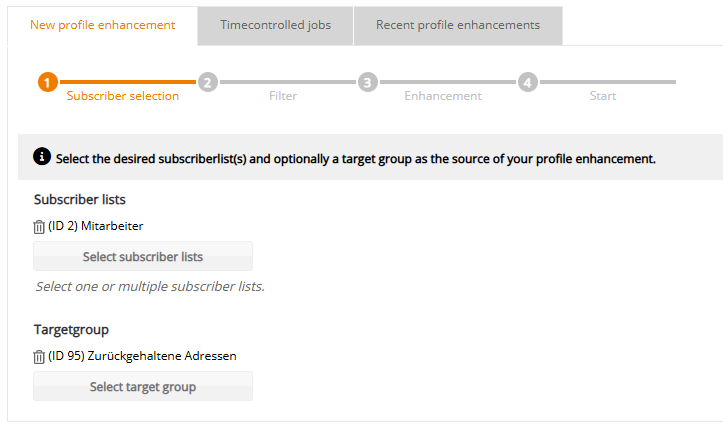Click the info icon in the banner
Image resolution: width=723 pixels, height=427 pixels.
(x=42, y=157)
